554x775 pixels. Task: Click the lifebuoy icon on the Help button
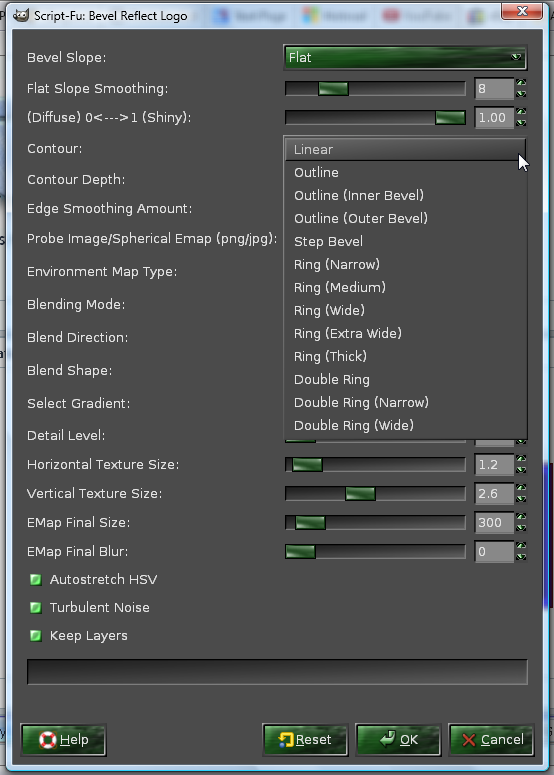[48, 739]
